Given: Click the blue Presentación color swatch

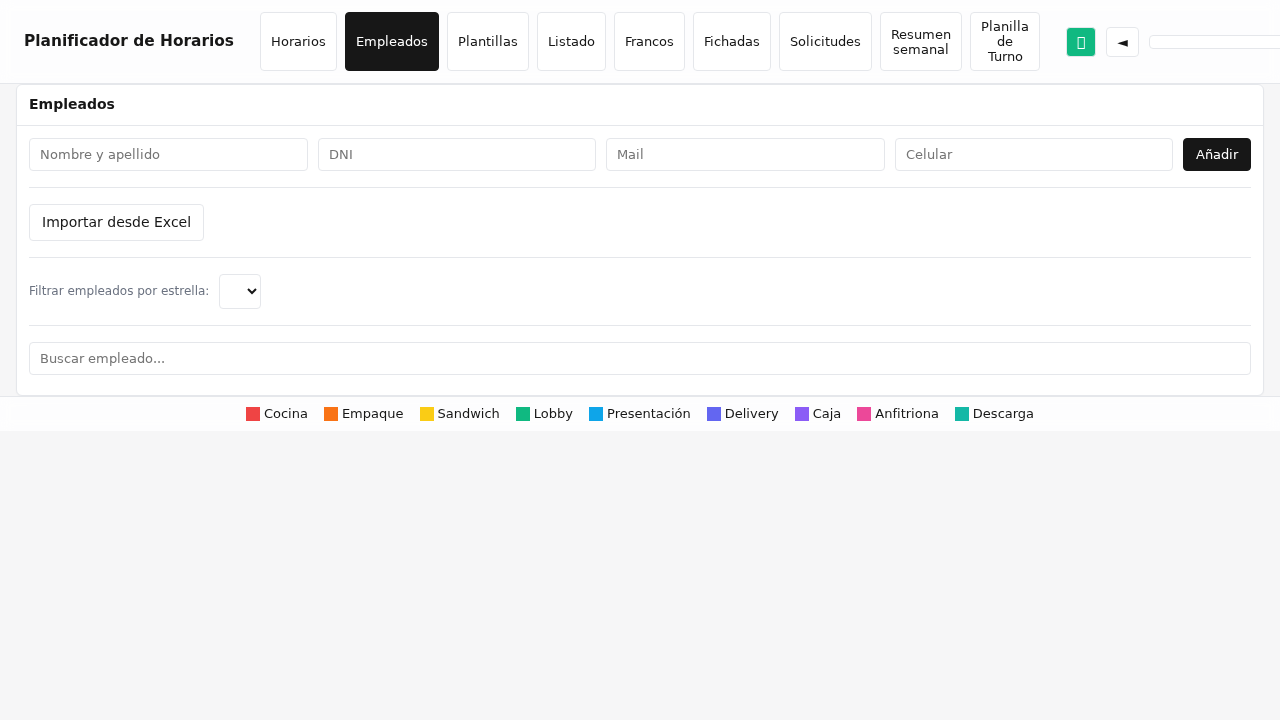Looking at the screenshot, I should pos(596,414).
